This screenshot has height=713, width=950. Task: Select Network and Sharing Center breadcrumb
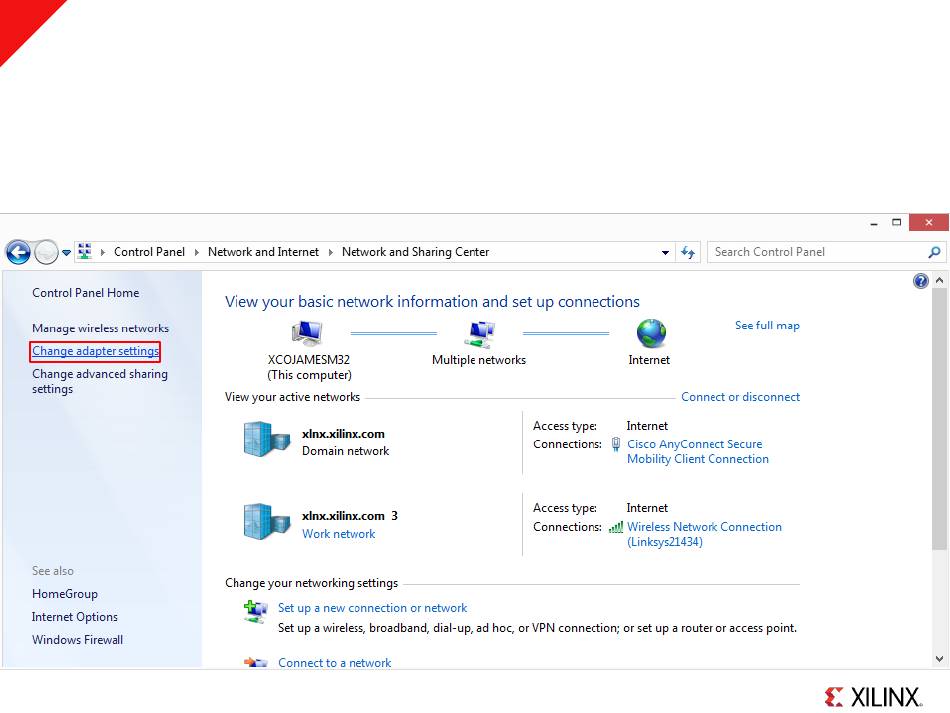tap(415, 252)
